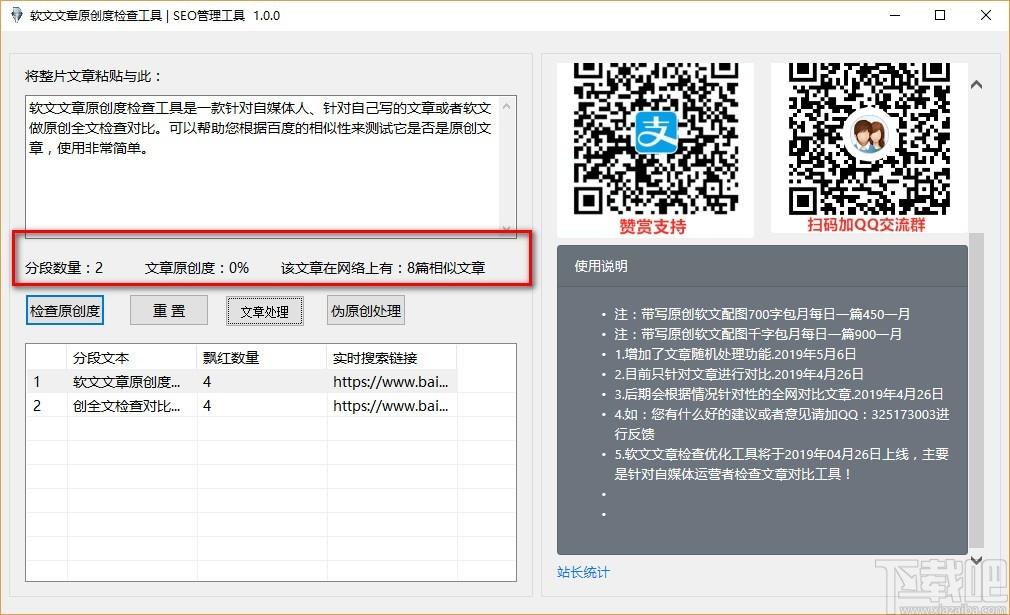Close the SEO tool window
This screenshot has width=1010, height=615.
tap(986, 15)
